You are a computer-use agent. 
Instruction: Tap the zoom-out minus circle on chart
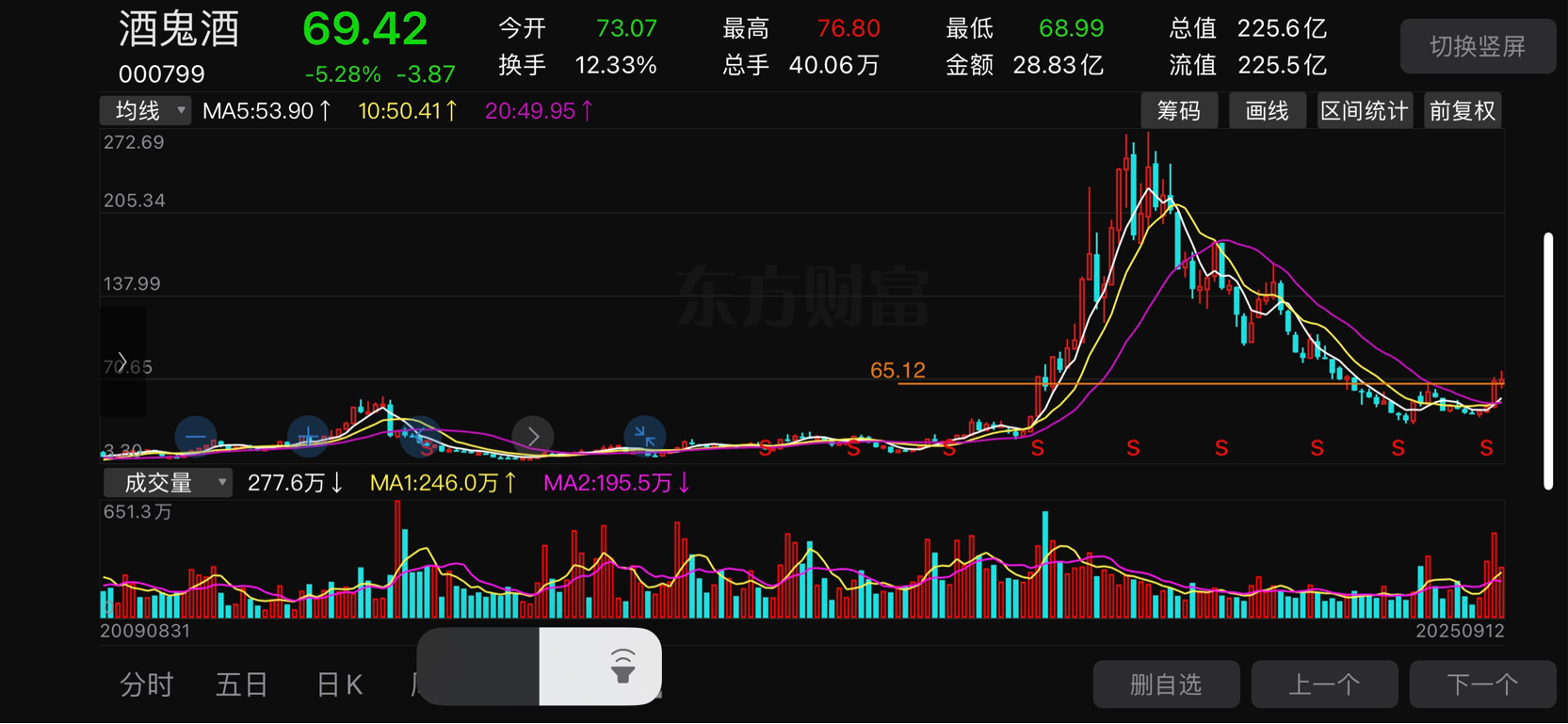point(196,437)
